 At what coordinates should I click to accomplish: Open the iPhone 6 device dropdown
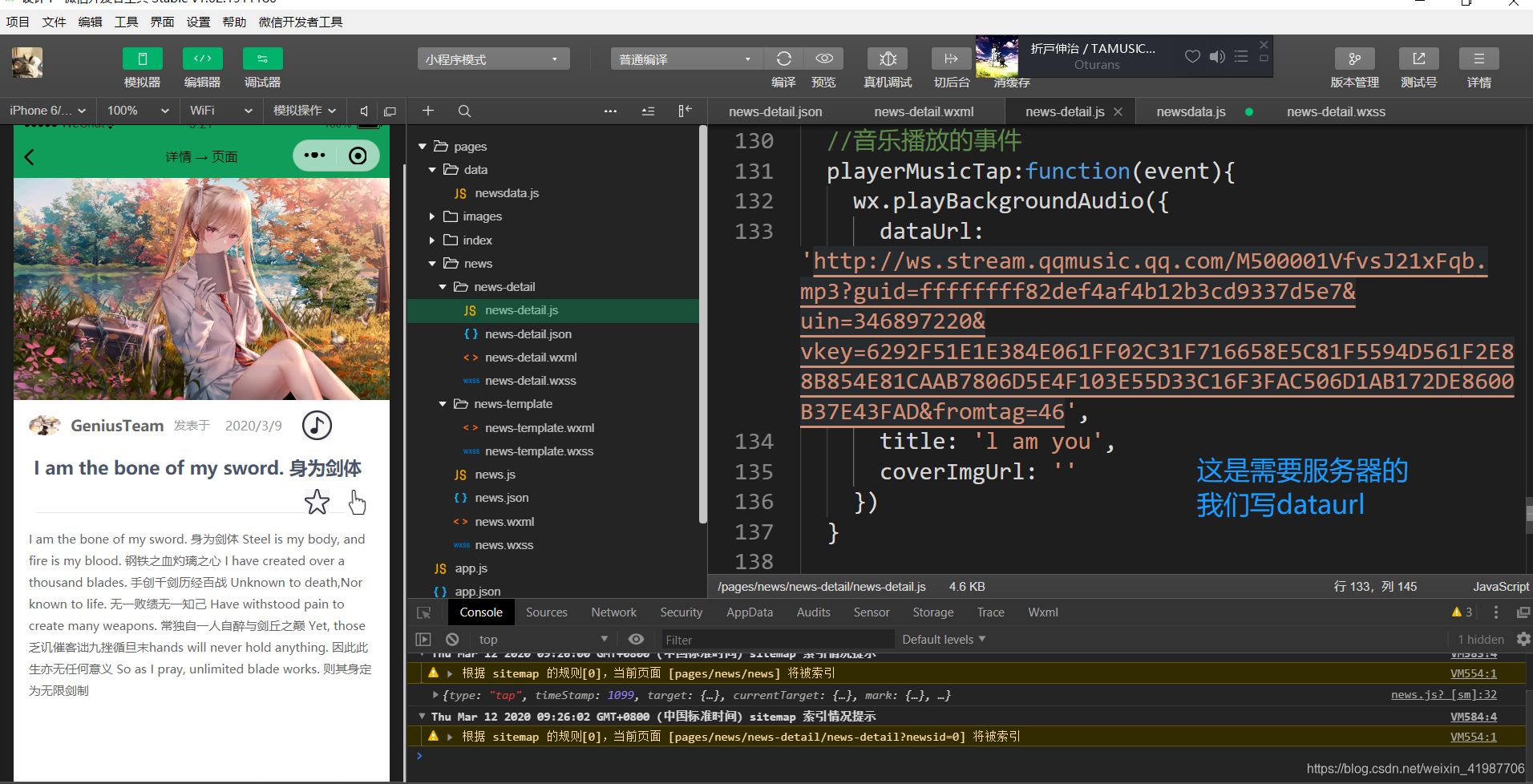pos(48,111)
